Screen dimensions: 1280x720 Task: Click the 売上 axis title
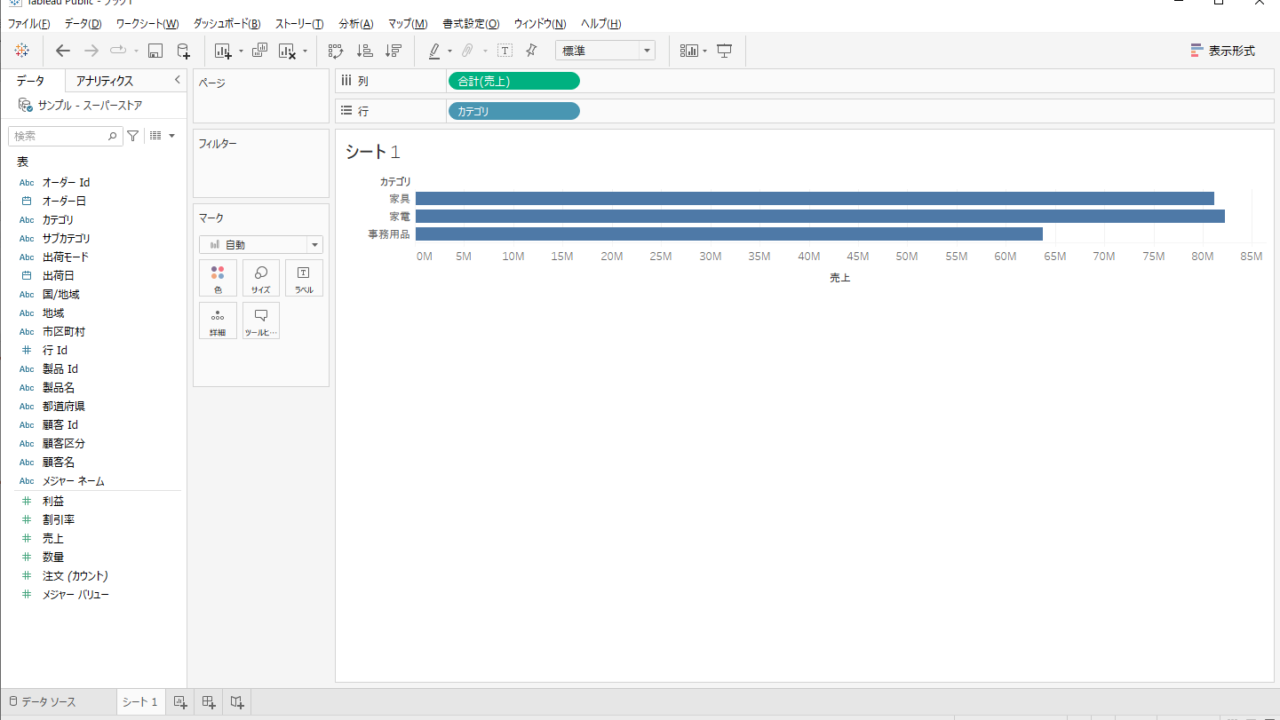840,278
